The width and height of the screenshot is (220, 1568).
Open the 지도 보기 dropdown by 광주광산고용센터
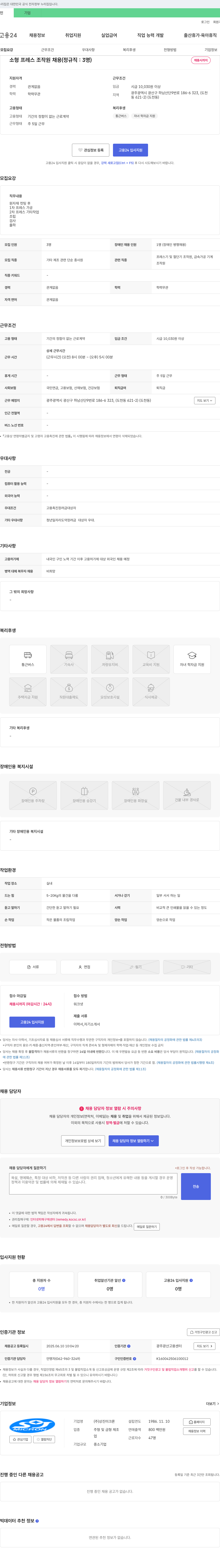[x=205, y=1346]
